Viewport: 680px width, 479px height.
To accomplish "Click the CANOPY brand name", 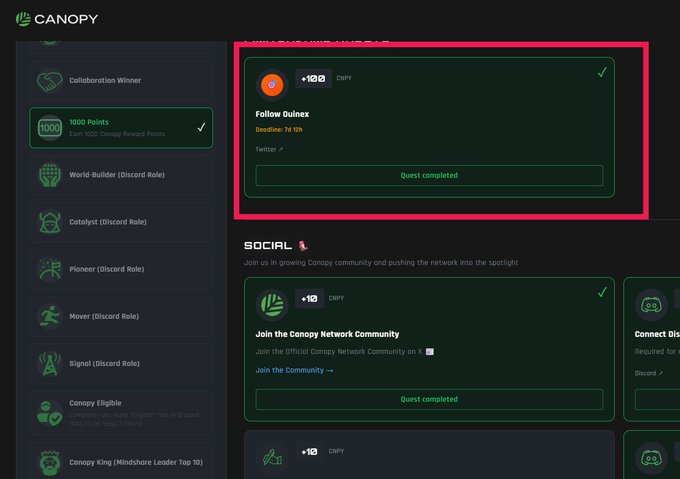I will coord(66,19).
